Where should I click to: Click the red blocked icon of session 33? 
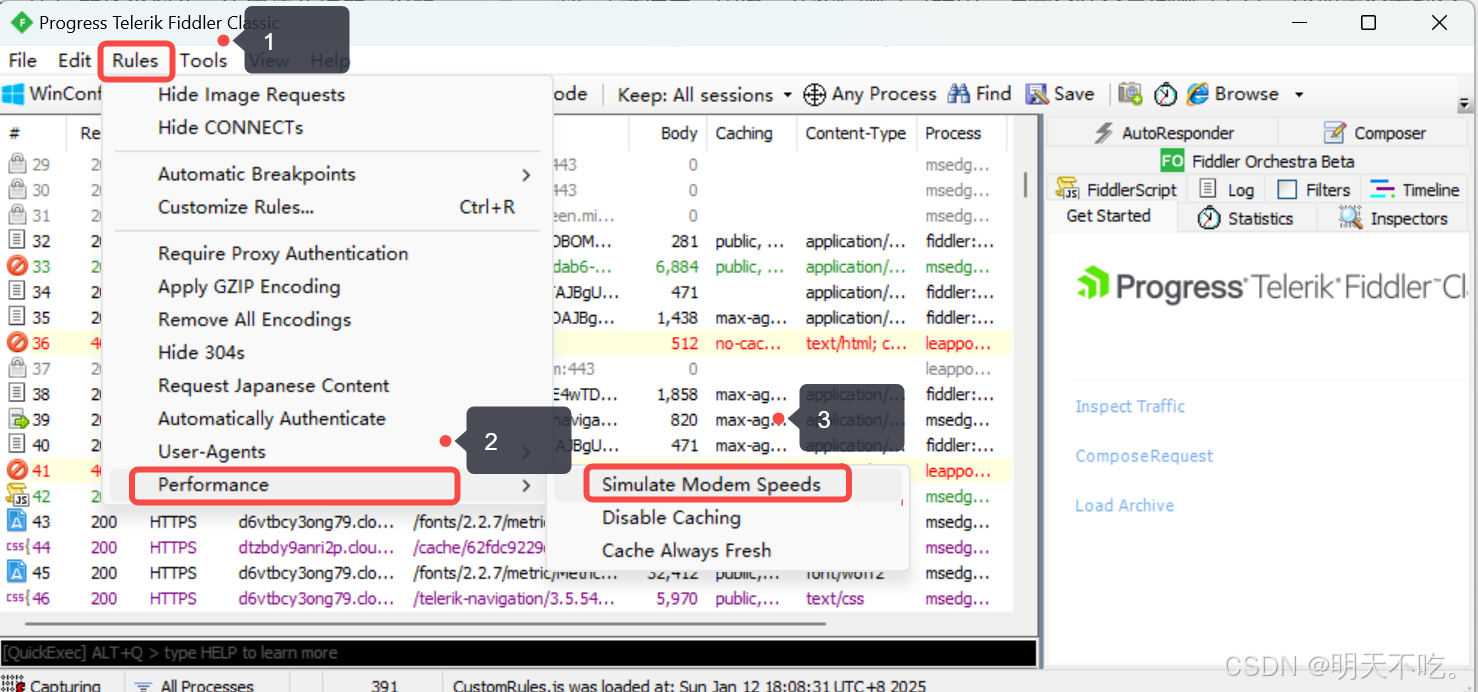tap(17, 266)
